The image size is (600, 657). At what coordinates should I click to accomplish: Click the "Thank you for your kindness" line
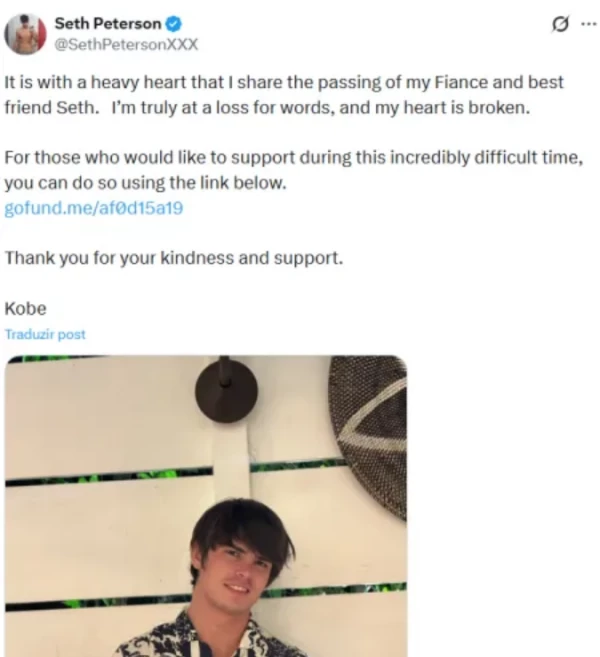point(174,257)
